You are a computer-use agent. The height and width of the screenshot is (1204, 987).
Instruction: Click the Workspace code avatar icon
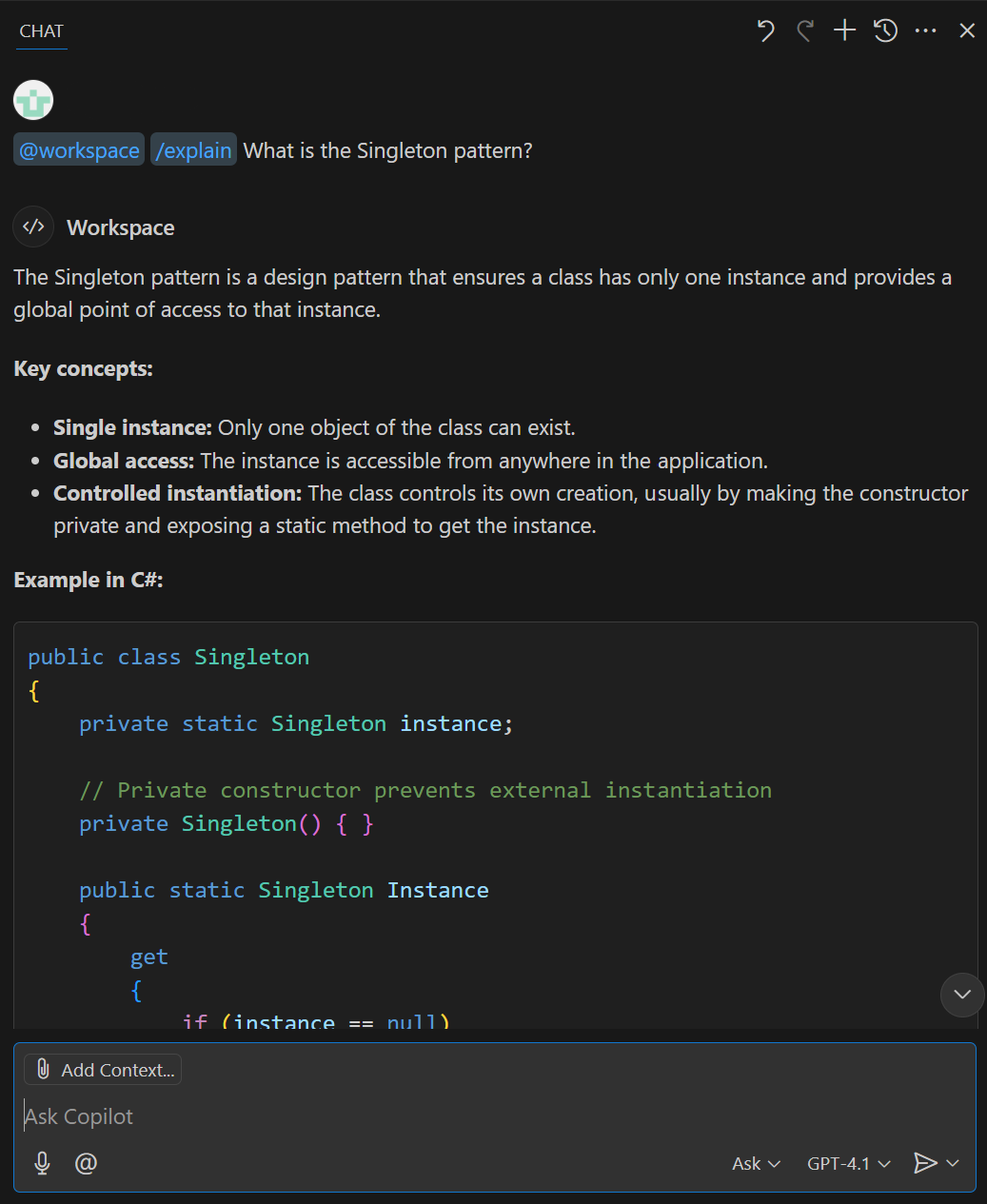32,227
